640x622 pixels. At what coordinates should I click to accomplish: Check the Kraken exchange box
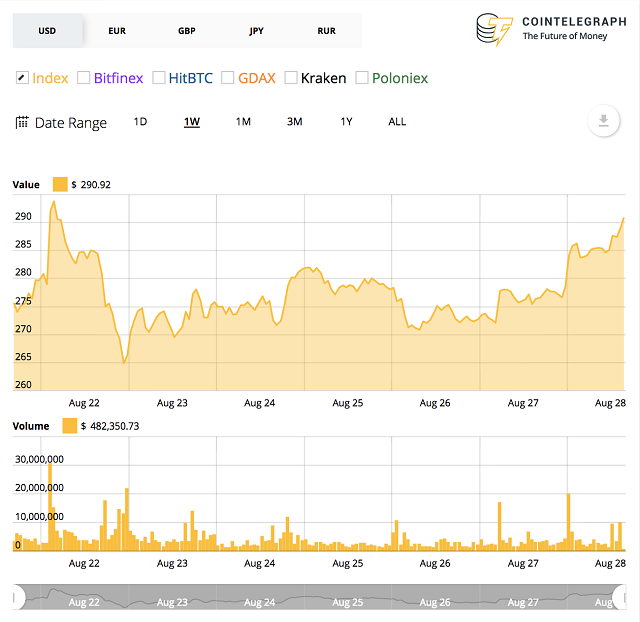(x=291, y=78)
